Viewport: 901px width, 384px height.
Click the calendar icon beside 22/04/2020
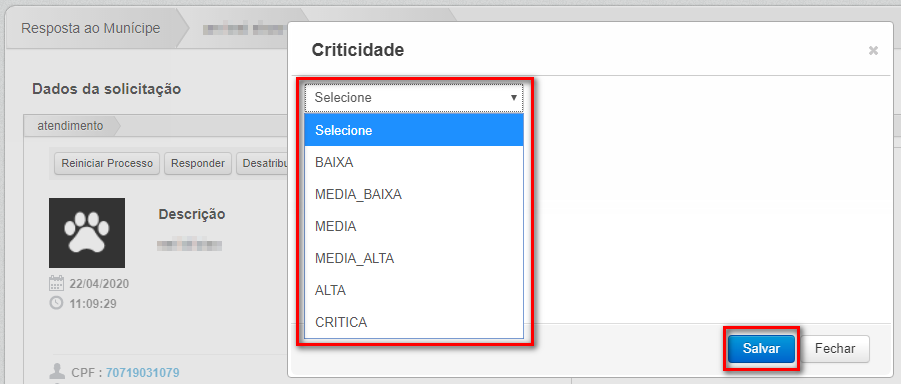coord(56,283)
